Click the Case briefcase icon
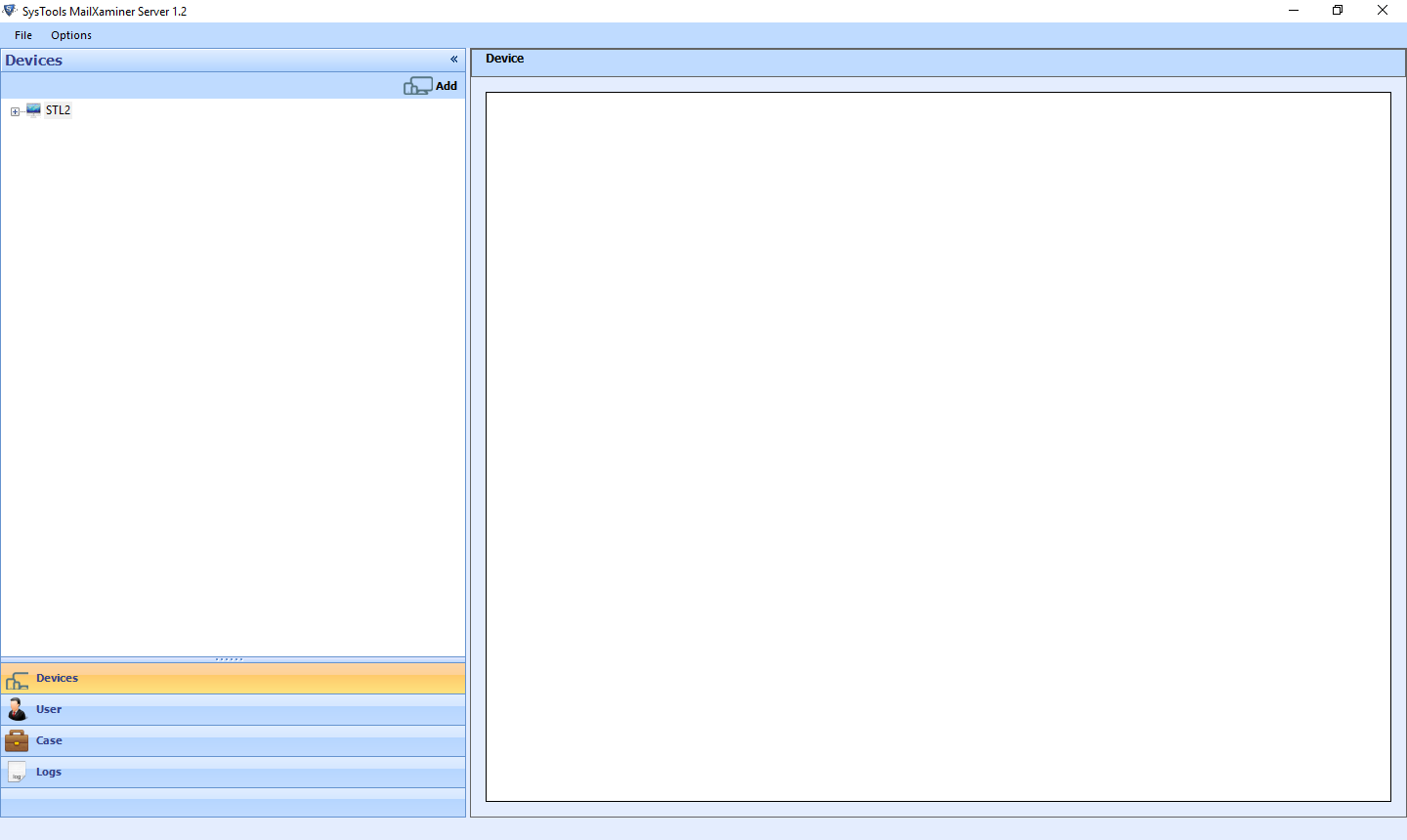This screenshot has height=840, width=1407. coord(17,741)
